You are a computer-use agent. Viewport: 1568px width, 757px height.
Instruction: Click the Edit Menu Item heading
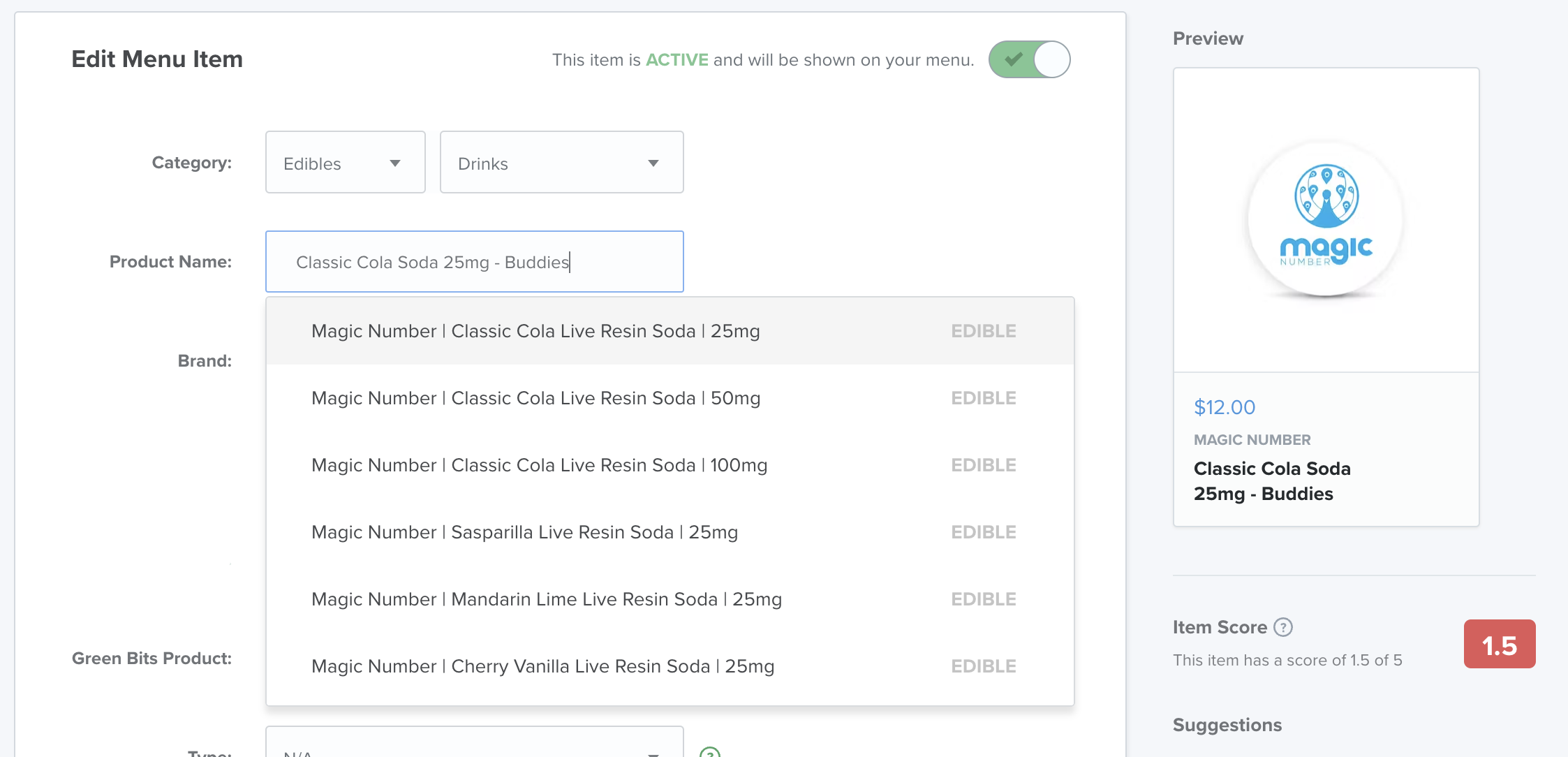click(x=157, y=59)
